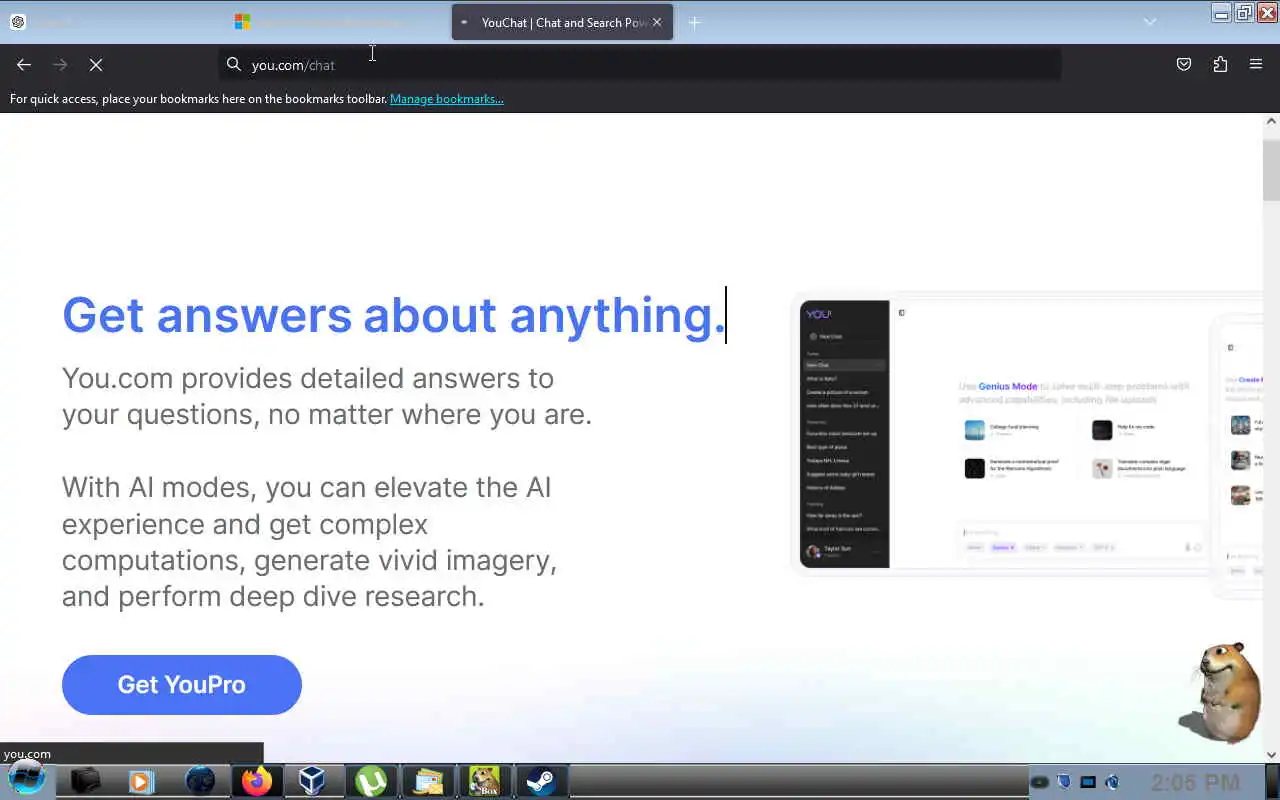Open the Save to Pocket icon
1280x800 pixels.
point(1184,64)
